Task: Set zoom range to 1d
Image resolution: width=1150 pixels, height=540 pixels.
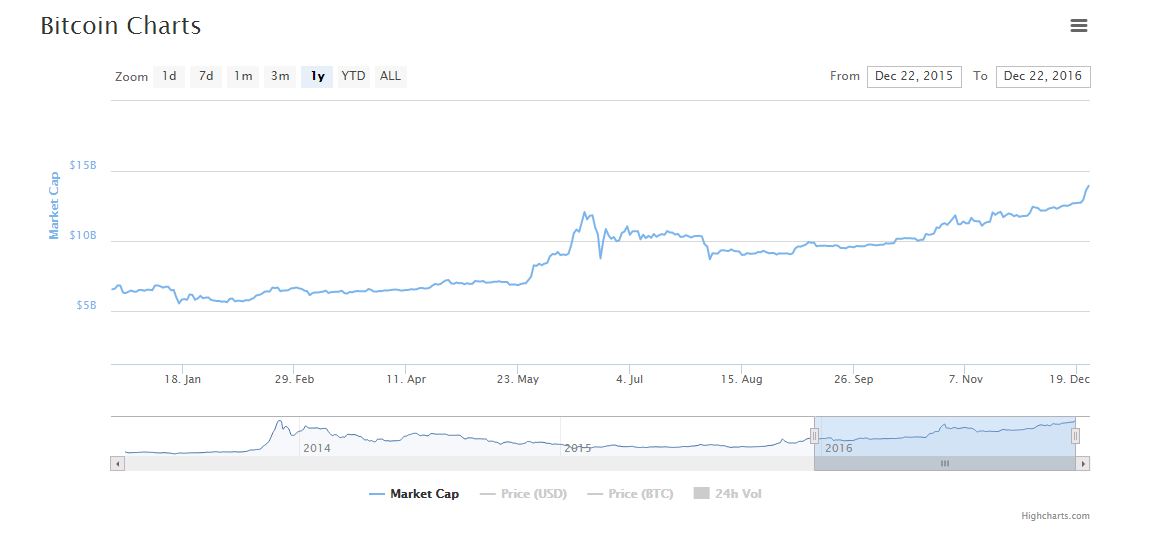Action: [x=169, y=76]
